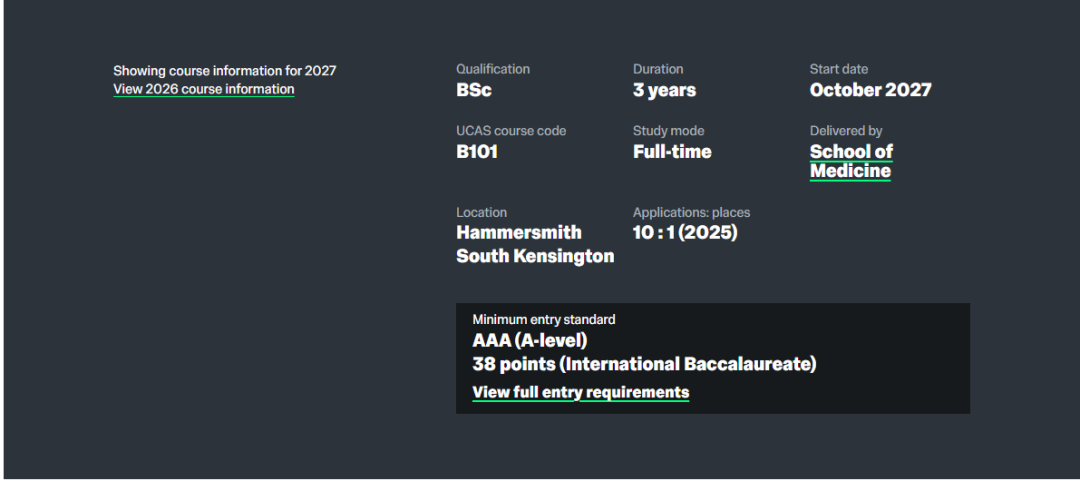Click the Applications: places label
Viewport: 1080px width, 481px height.
tap(692, 212)
